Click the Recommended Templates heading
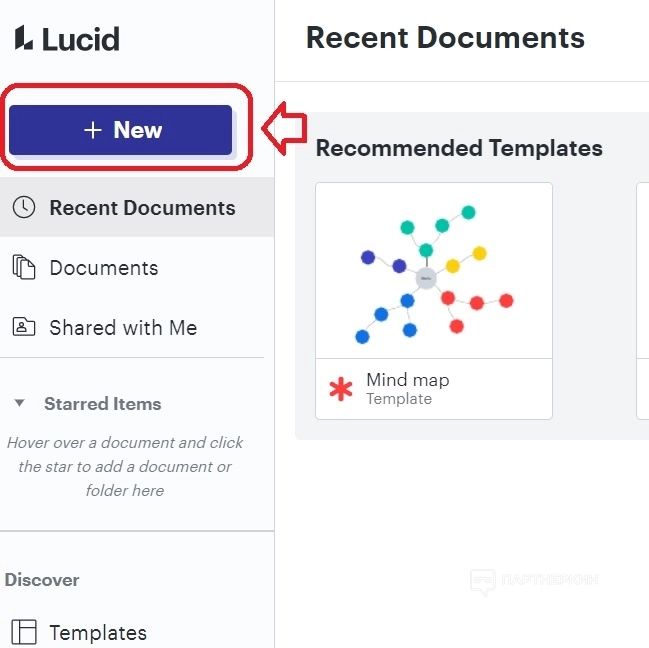Image resolution: width=649 pixels, height=648 pixels. click(459, 149)
